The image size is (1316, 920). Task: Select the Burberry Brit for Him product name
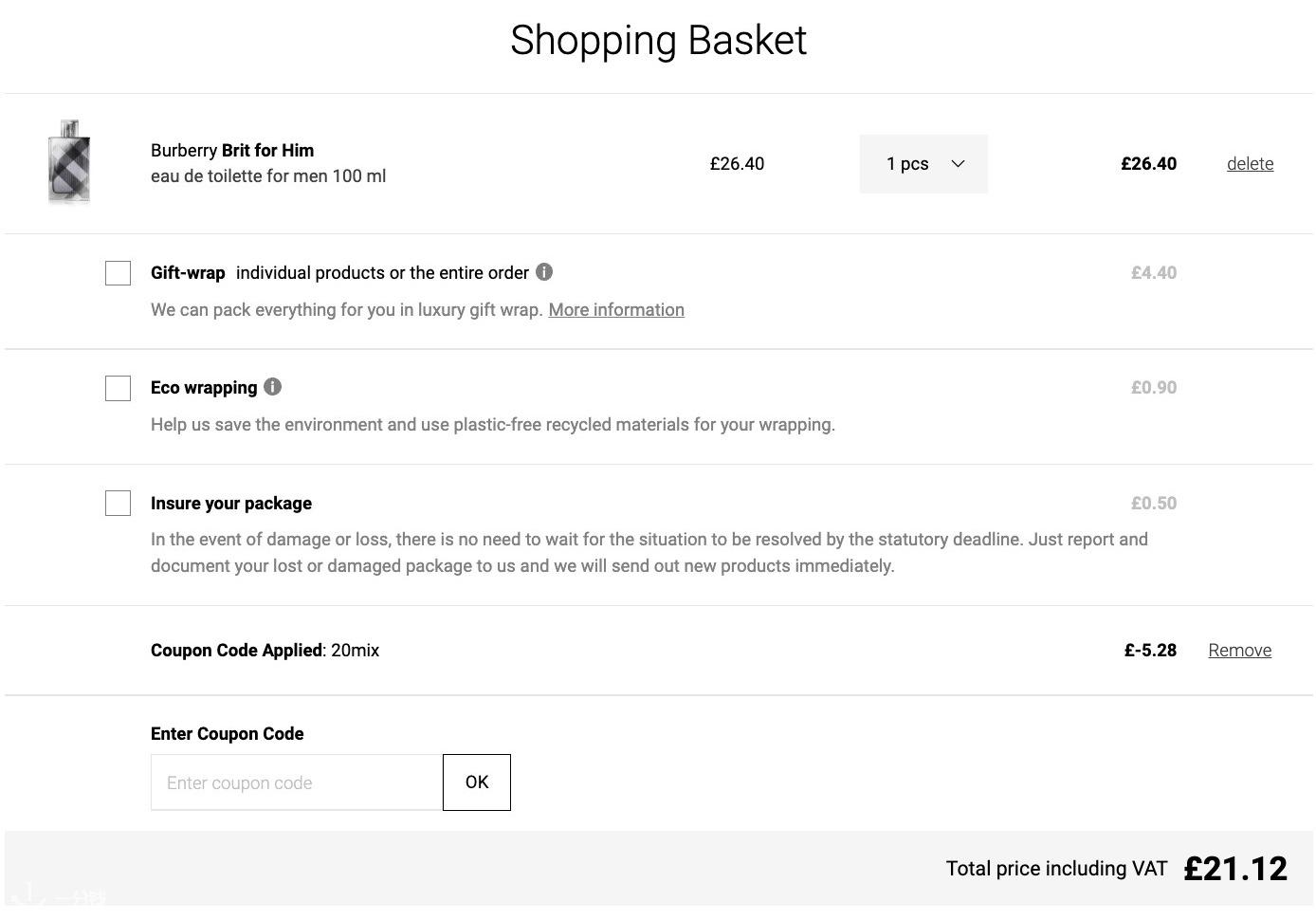point(232,150)
